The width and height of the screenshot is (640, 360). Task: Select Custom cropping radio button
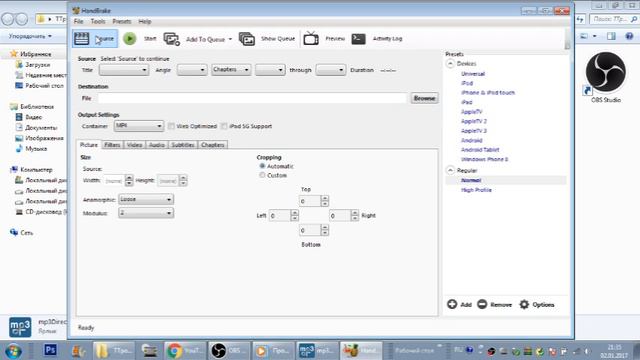pos(262,175)
